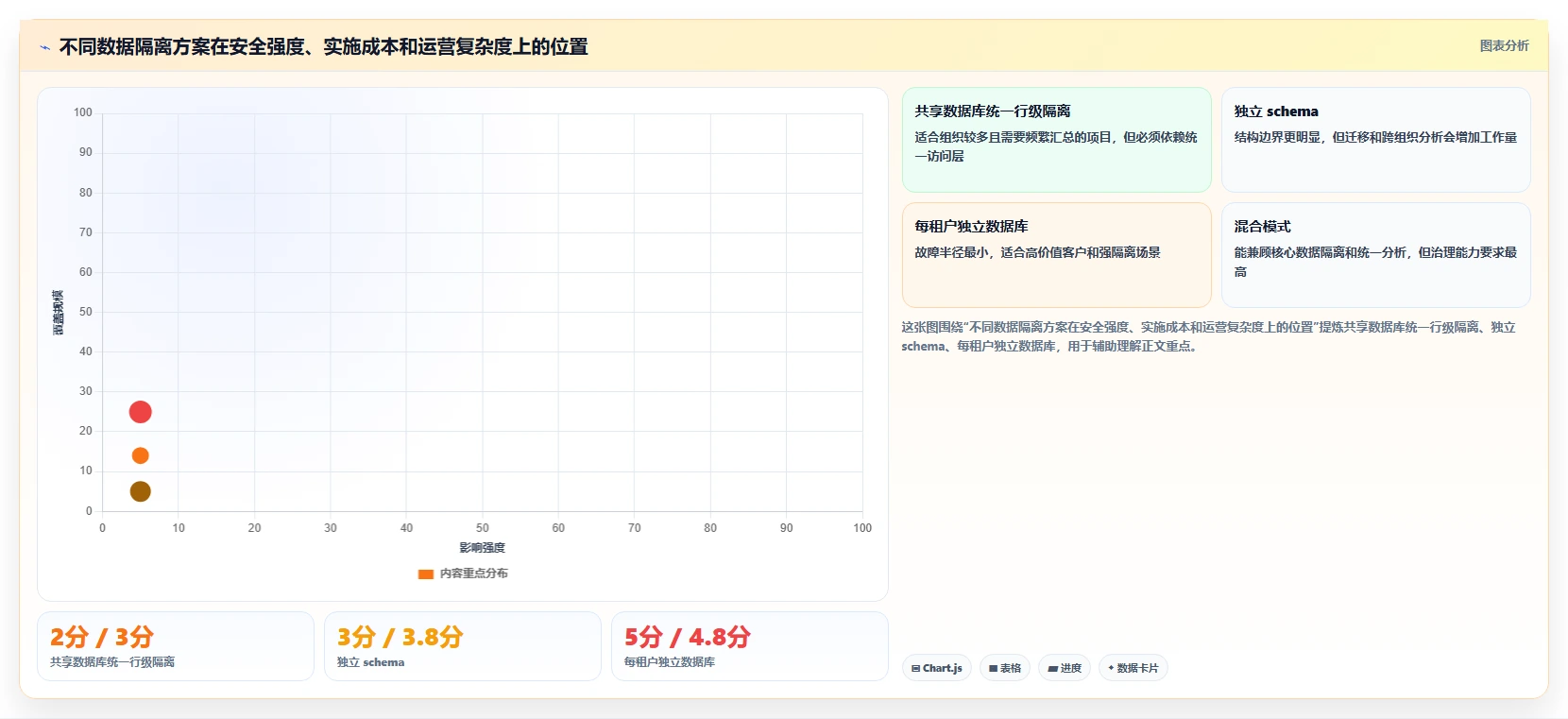The width and height of the screenshot is (1568, 719).
Task: Click the 表格 tag icon
Action: click(x=993, y=668)
